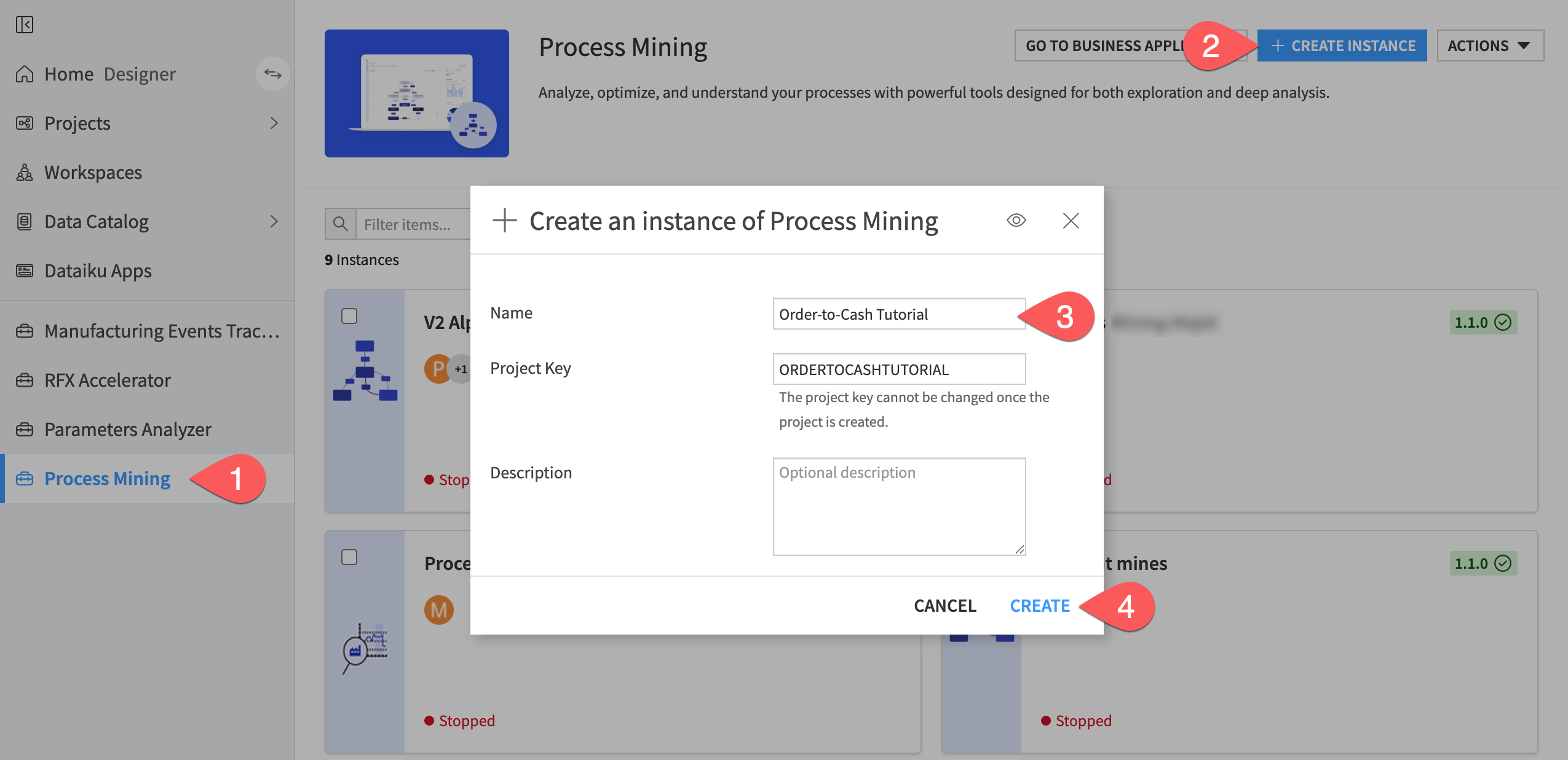Viewport: 1568px width, 760px height.
Task: Toggle the dialog eye preview icon
Action: click(x=1016, y=220)
